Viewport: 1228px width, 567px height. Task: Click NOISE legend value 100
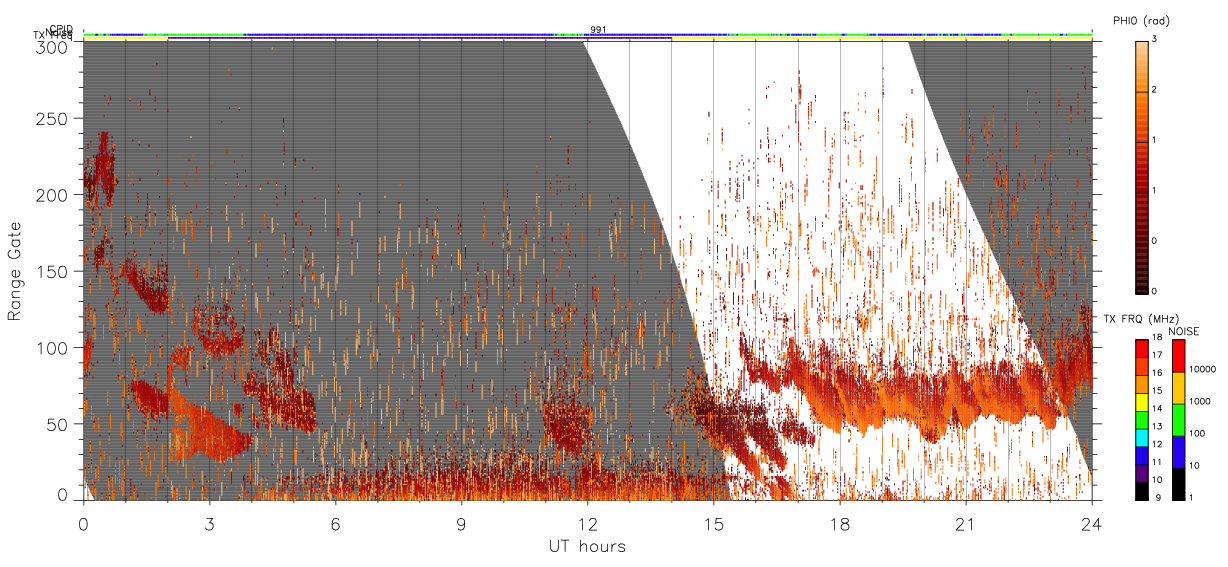1197,433
